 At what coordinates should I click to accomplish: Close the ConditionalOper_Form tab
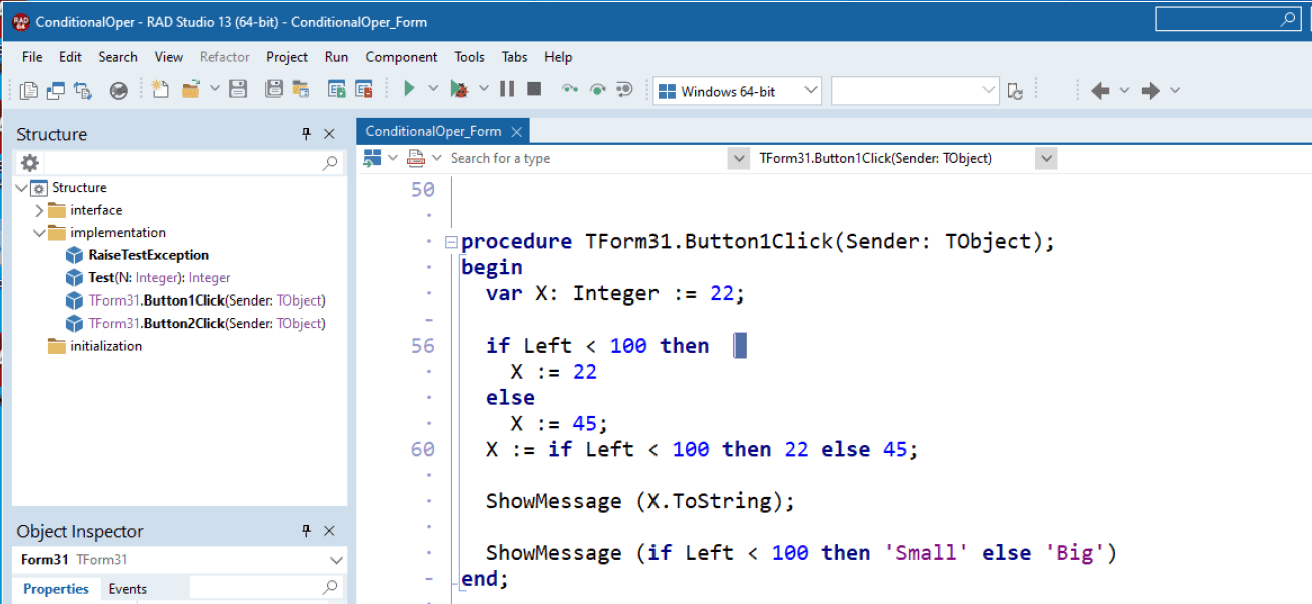(x=516, y=131)
